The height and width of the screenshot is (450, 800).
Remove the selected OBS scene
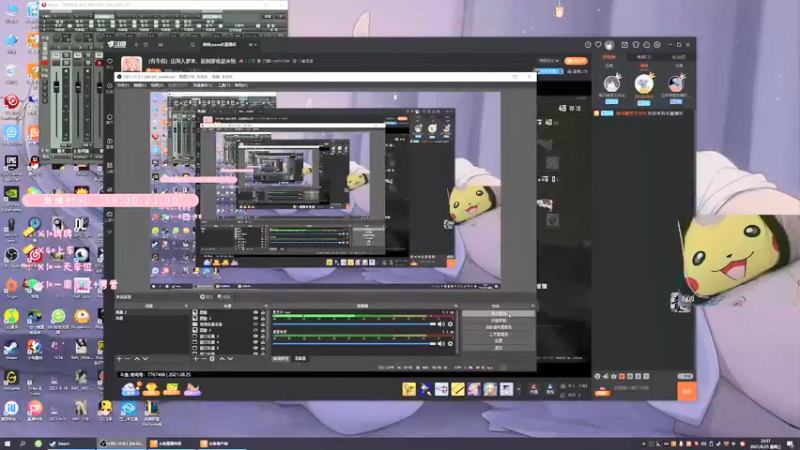click(x=128, y=359)
